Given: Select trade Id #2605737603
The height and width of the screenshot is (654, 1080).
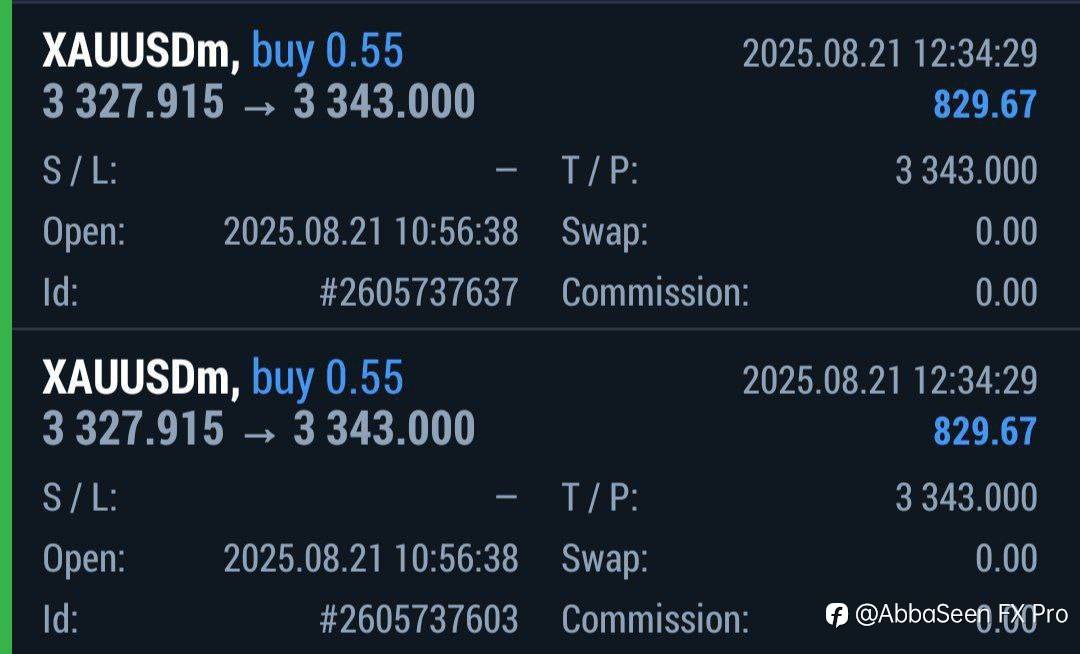Looking at the screenshot, I should coord(418,619).
